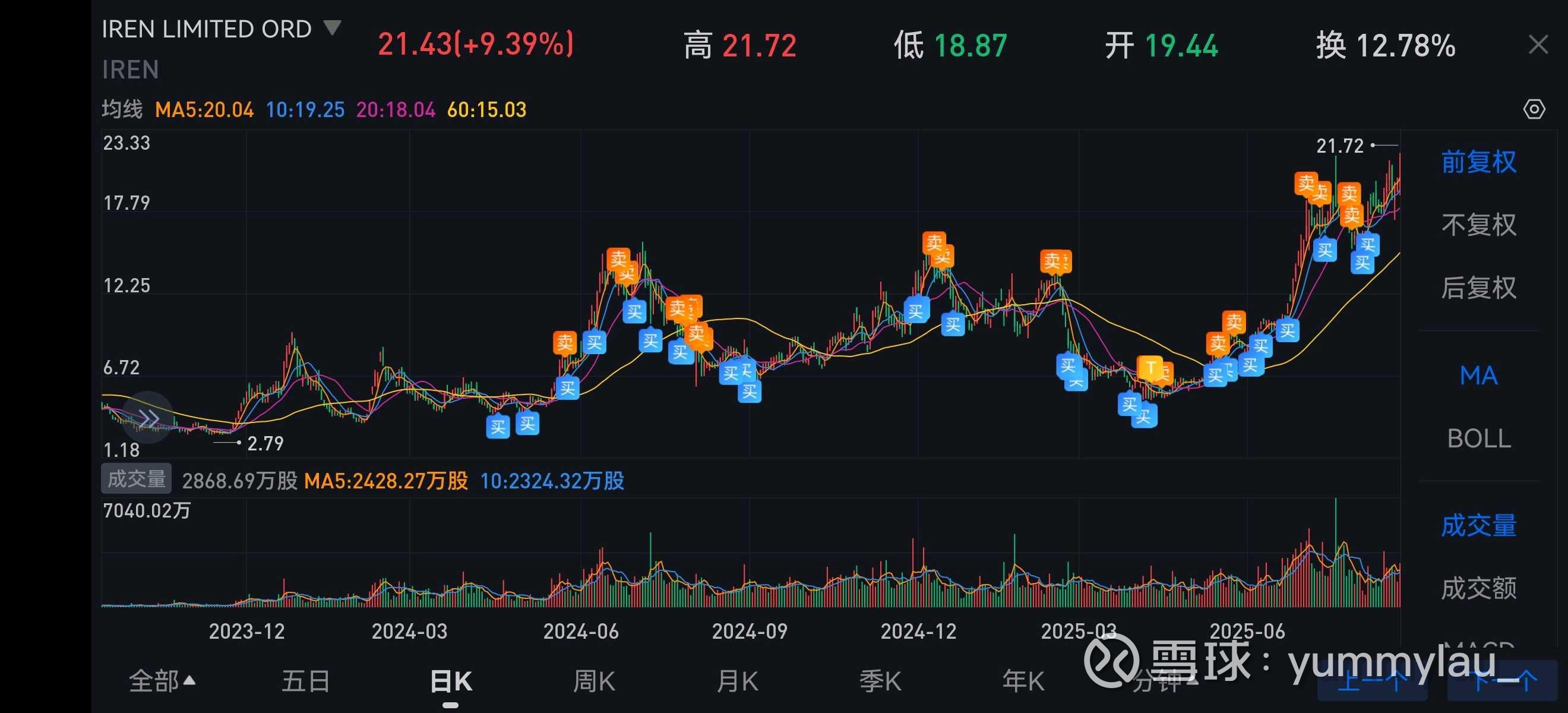The width and height of the screenshot is (1568, 713).
Task: Open chart settings hexagon icon
Action: click(x=1534, y=109)
